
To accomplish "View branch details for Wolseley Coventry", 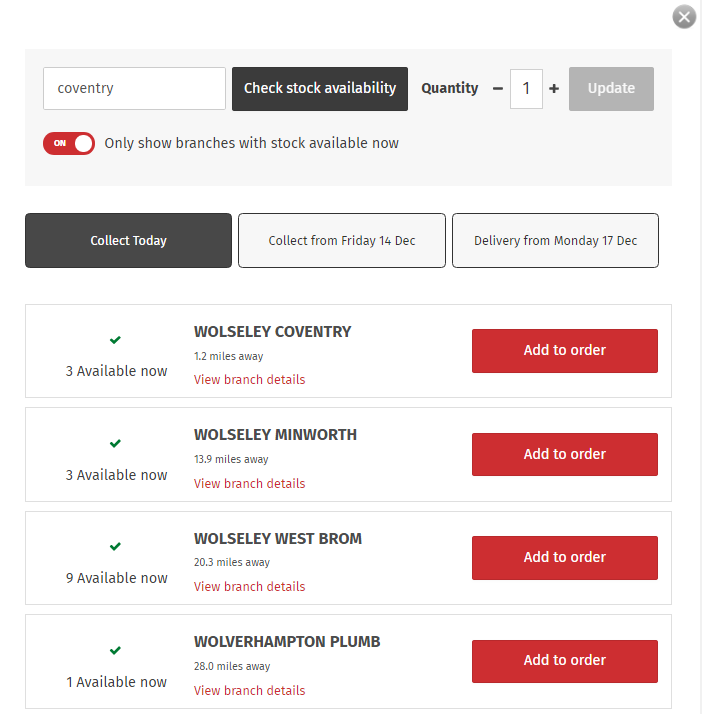I will tap(249, 380).
